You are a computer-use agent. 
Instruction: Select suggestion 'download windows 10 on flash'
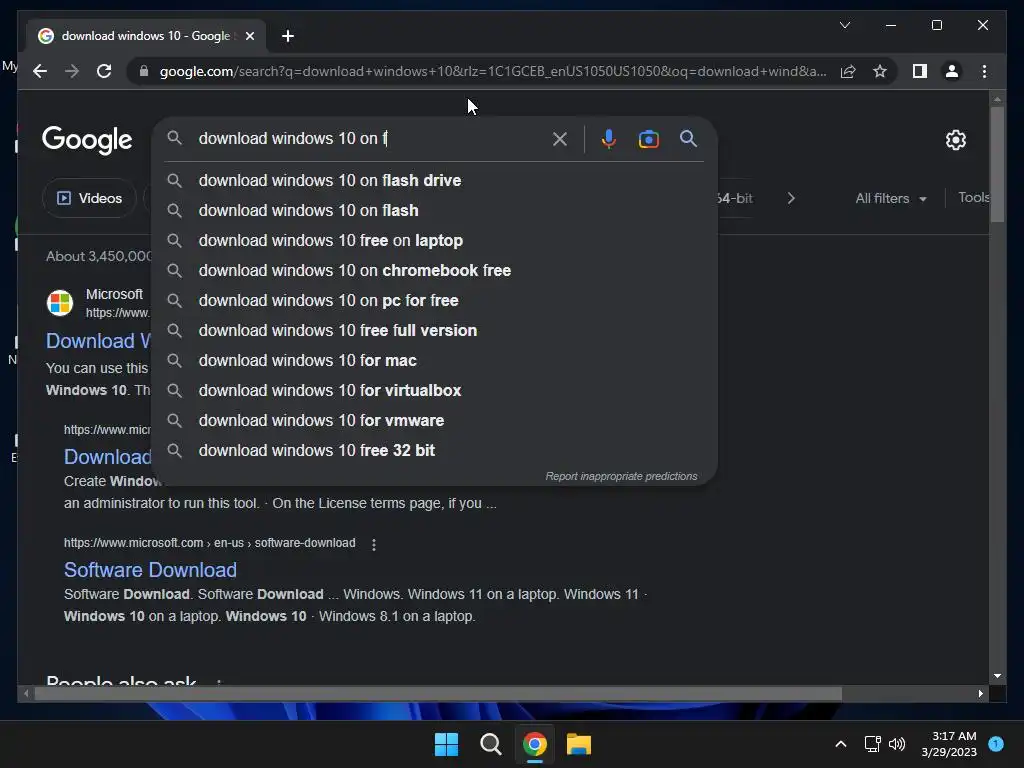tap(434, 210)
